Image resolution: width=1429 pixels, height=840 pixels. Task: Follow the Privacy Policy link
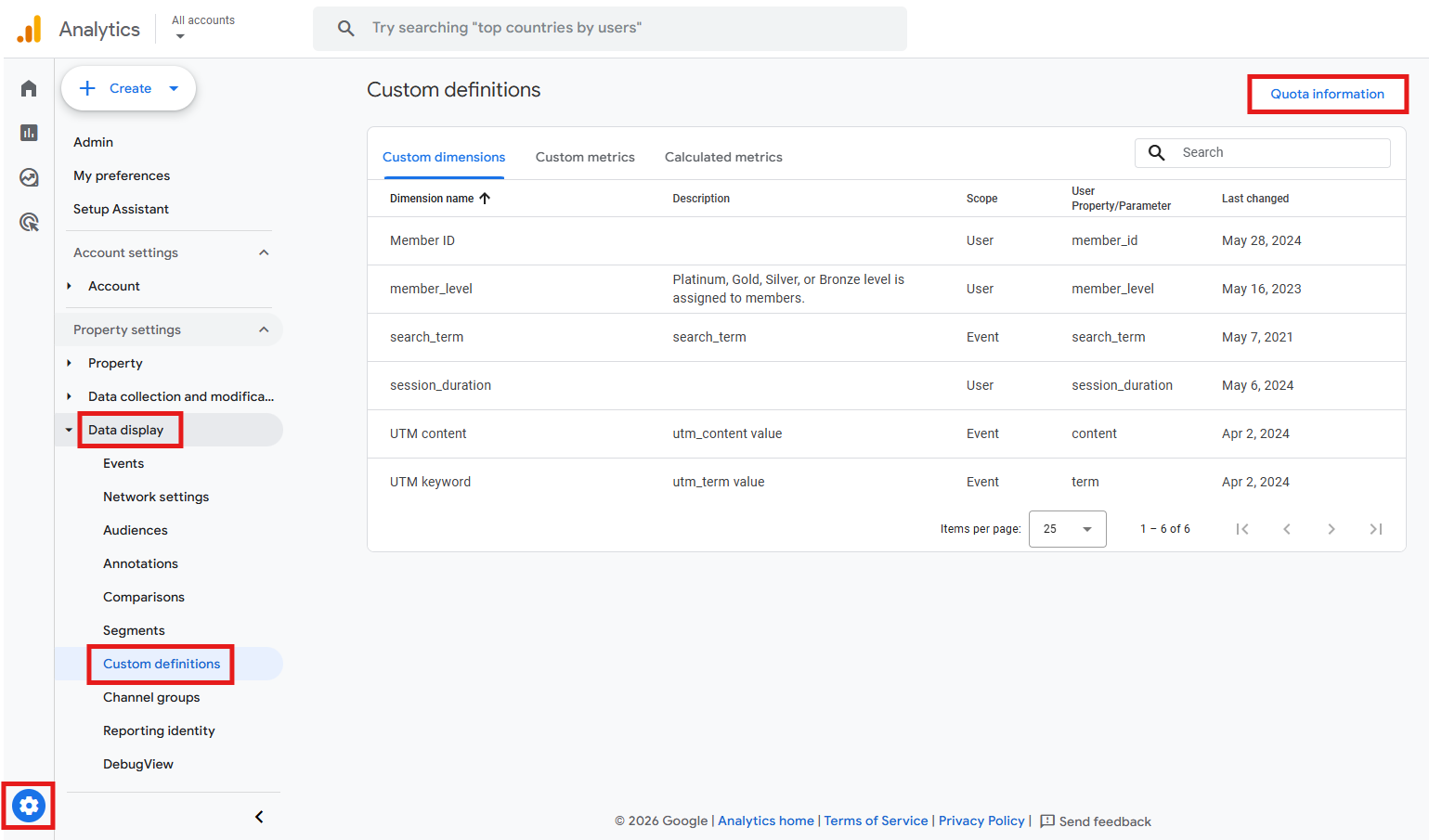[x=981, y=821]
